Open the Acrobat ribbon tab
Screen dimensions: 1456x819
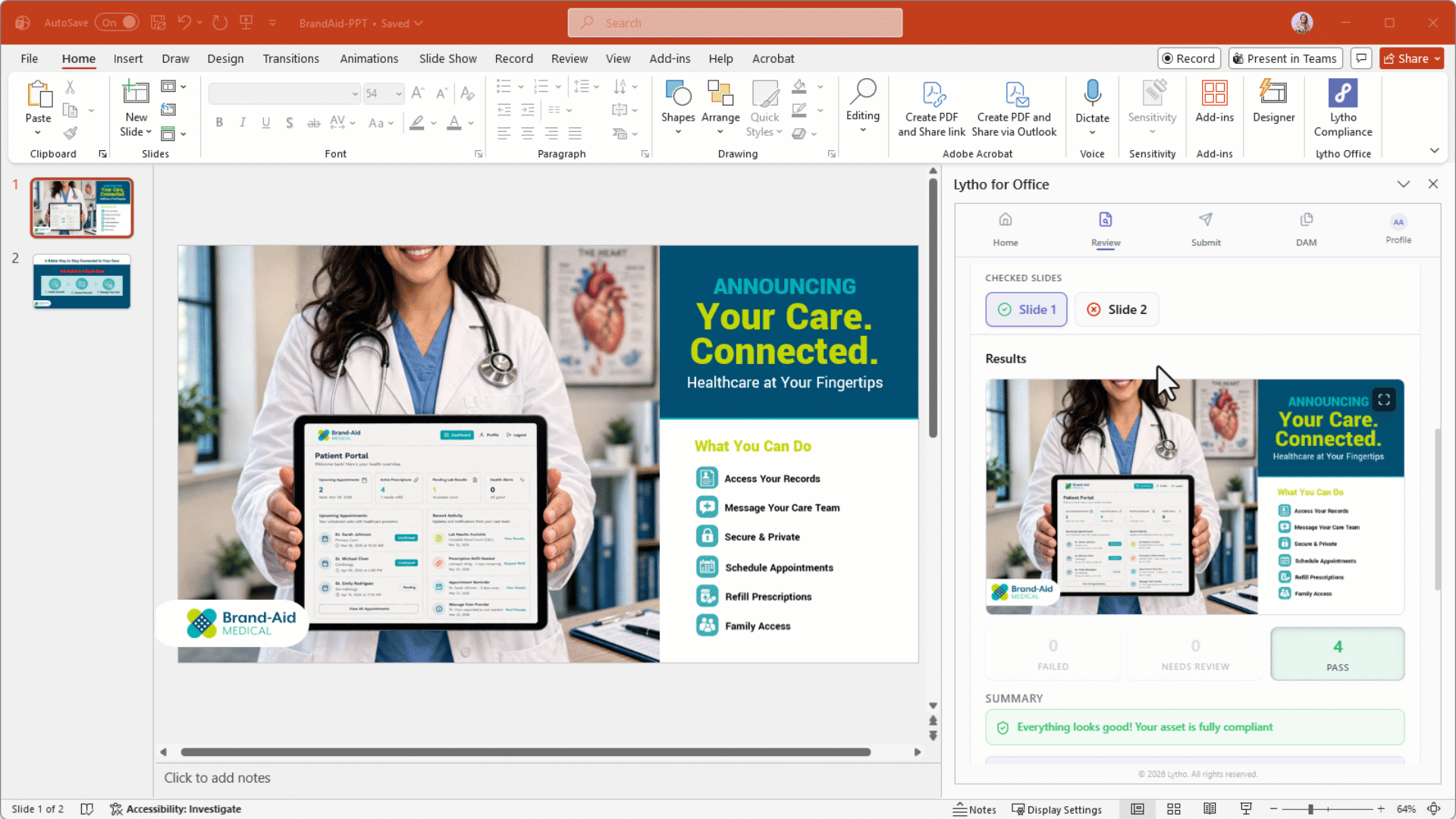point(773,58)
